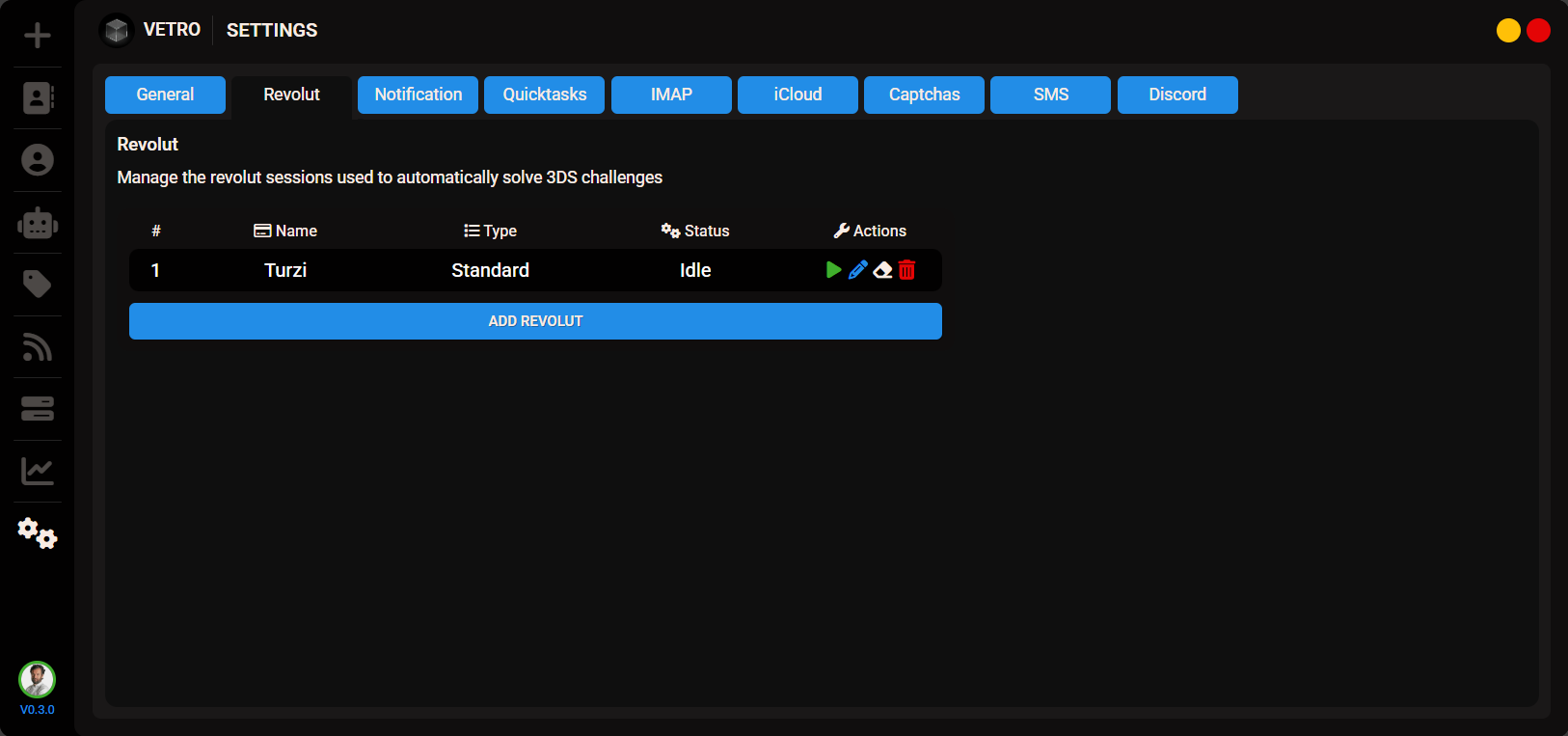The image size is (1568, 736).
Task: Open the RSS feed sidebar icon
Action: pos(38,347)
